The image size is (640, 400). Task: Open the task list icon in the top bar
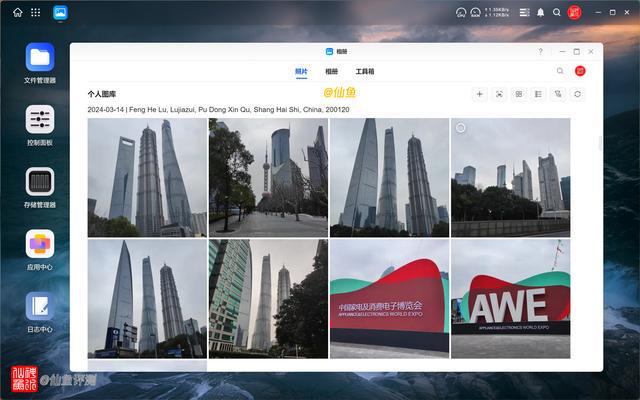(x=524, y=13)
